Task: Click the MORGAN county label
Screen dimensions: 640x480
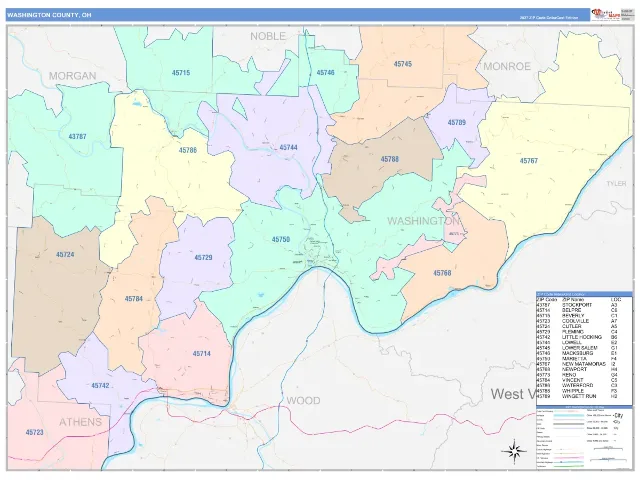Action: (72, 76)
